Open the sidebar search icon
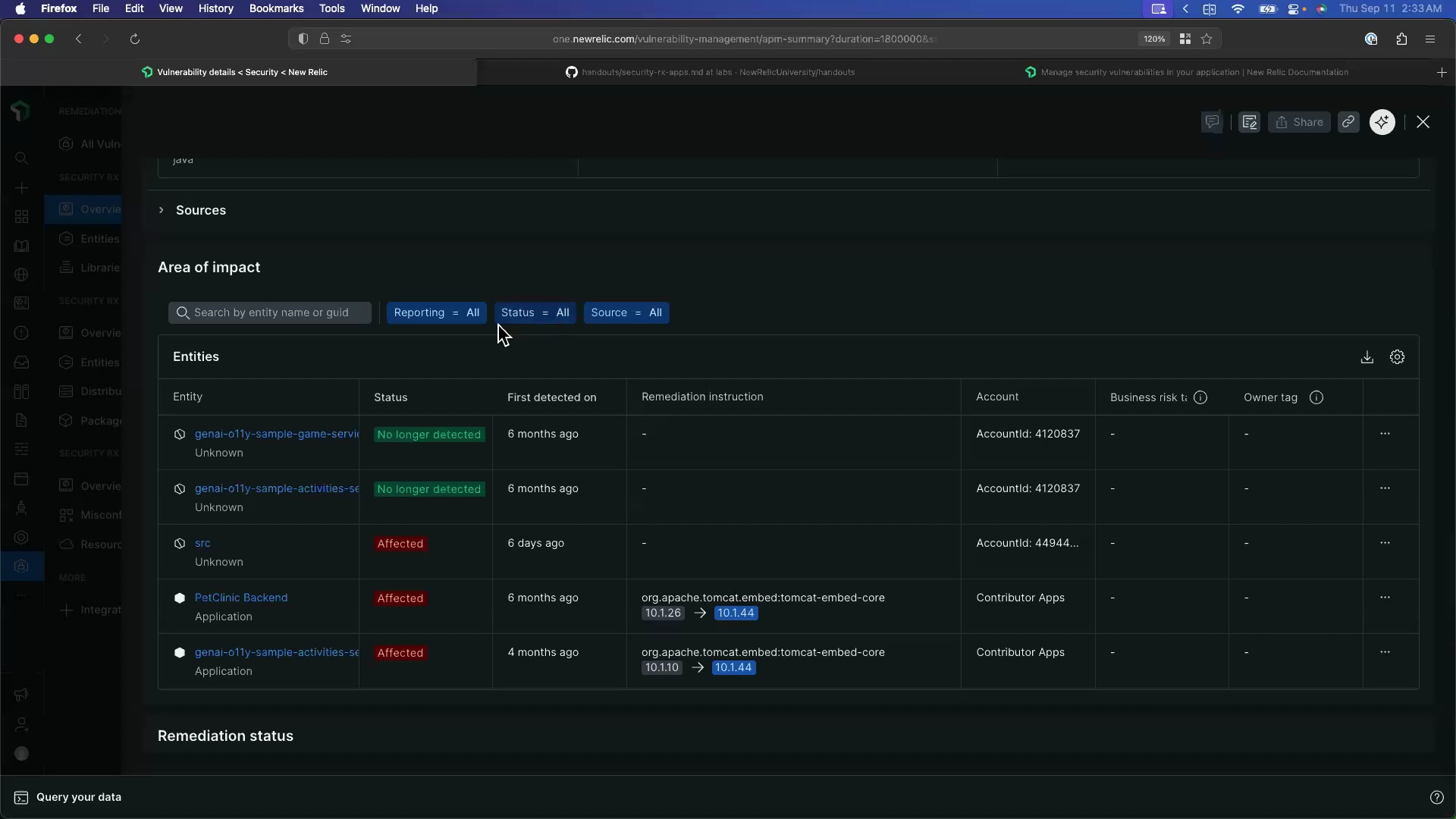The image size is (1456, 819). pos(21,158)
